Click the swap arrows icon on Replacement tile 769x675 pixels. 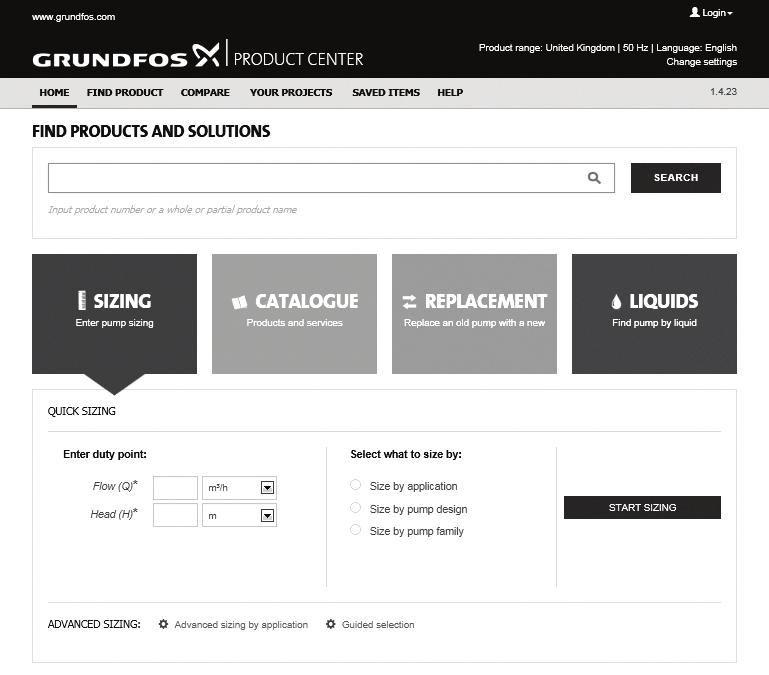[x=409, y=302]
